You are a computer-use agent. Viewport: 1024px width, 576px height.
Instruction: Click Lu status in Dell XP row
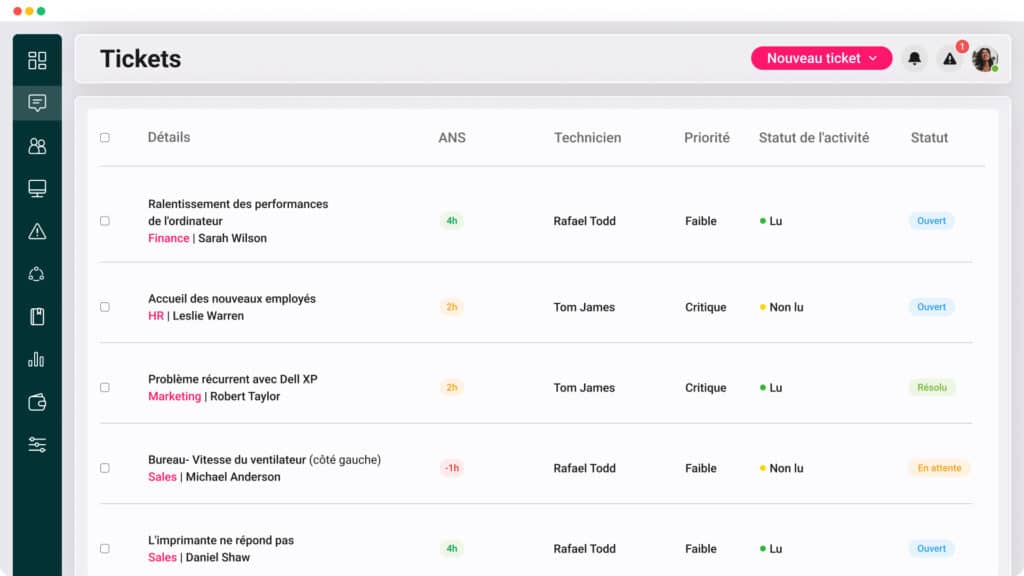coord(771,388)
